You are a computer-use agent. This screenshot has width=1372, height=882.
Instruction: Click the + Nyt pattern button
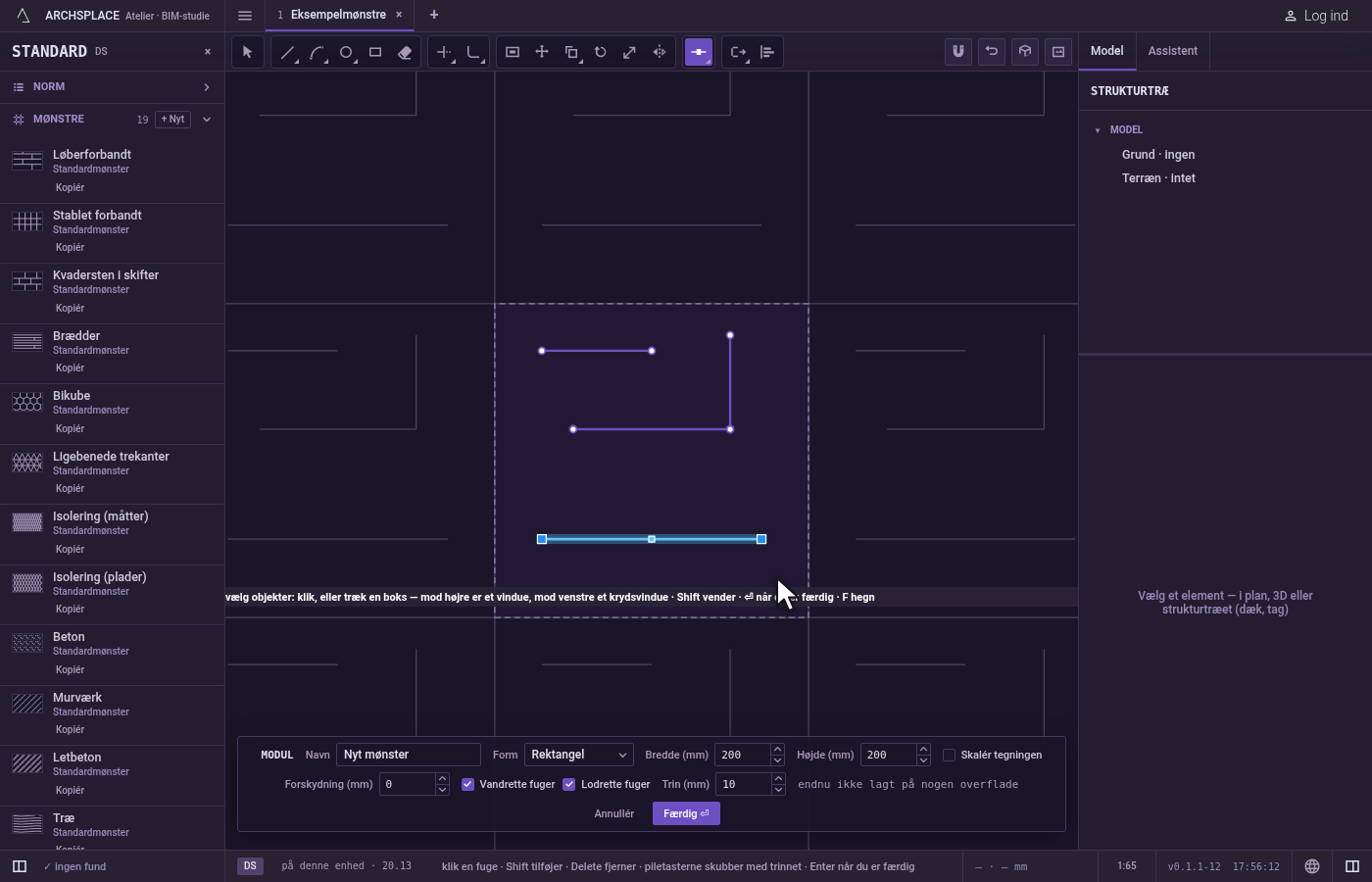[x=172, y=120]
